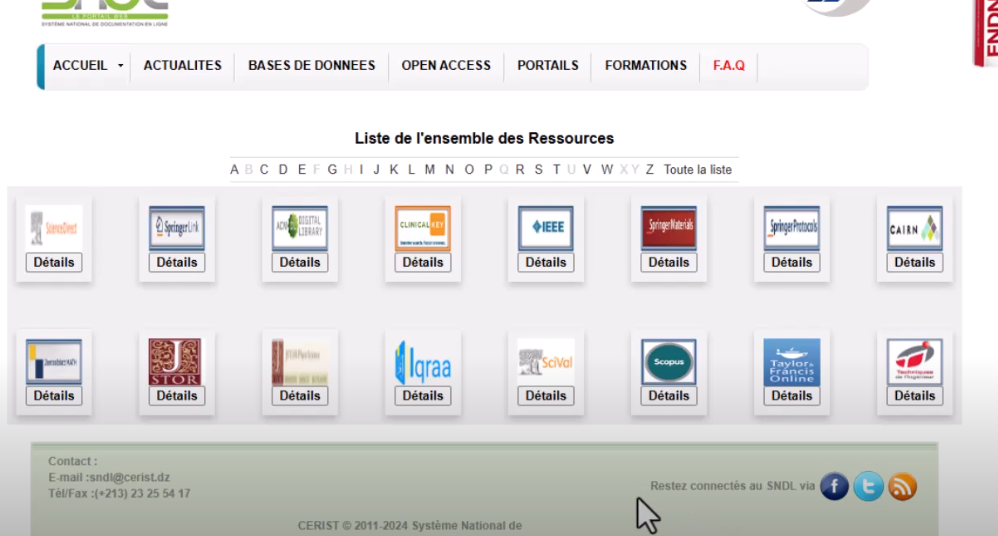The height and width of the screenshot is (536, 998).
Task: Filter resources by letter D
Action: [x=283, y=170]
